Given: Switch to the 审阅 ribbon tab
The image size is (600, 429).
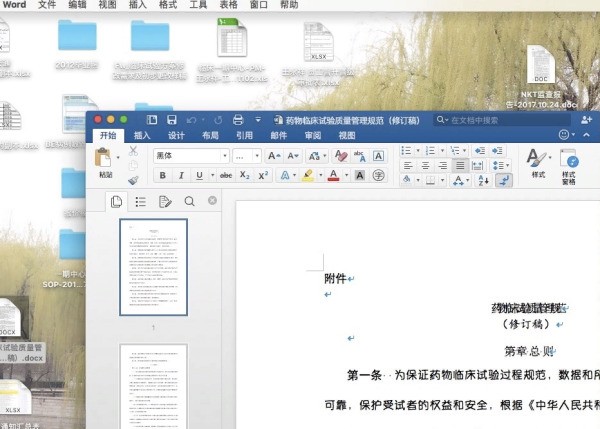Looking at the screenshot, I should click(313, 135).
